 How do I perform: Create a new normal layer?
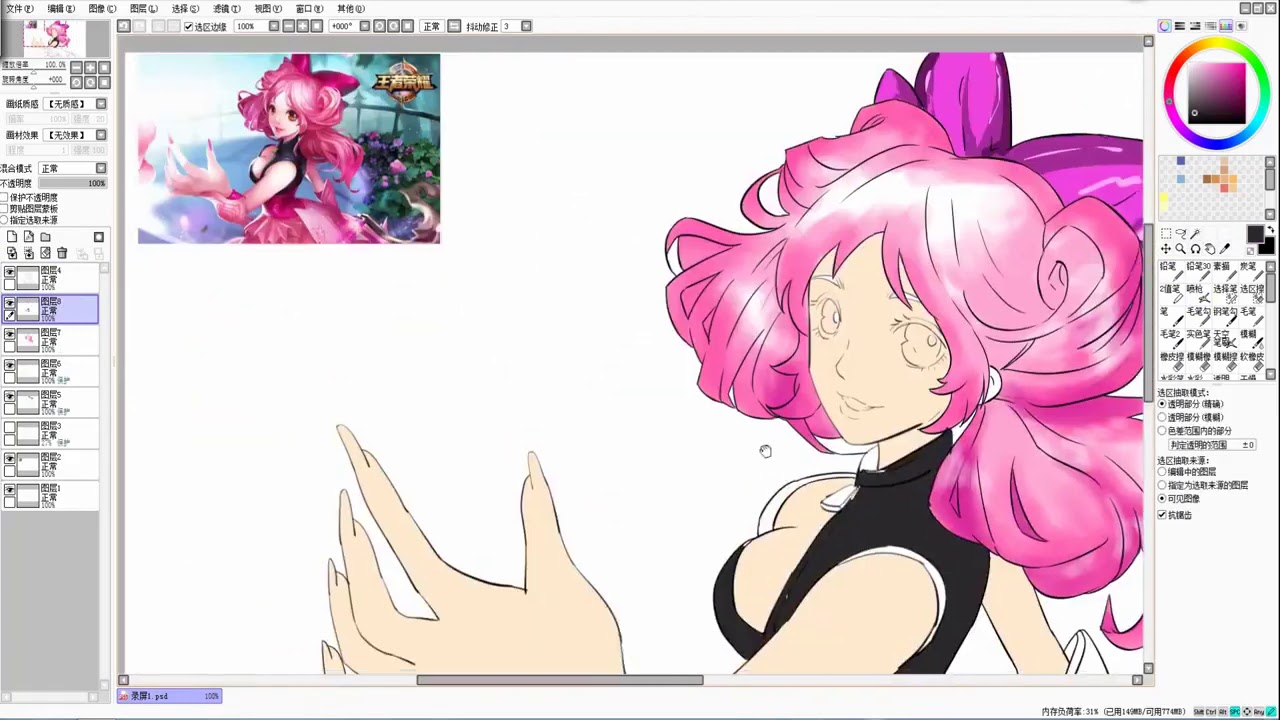tap(12, 237)
